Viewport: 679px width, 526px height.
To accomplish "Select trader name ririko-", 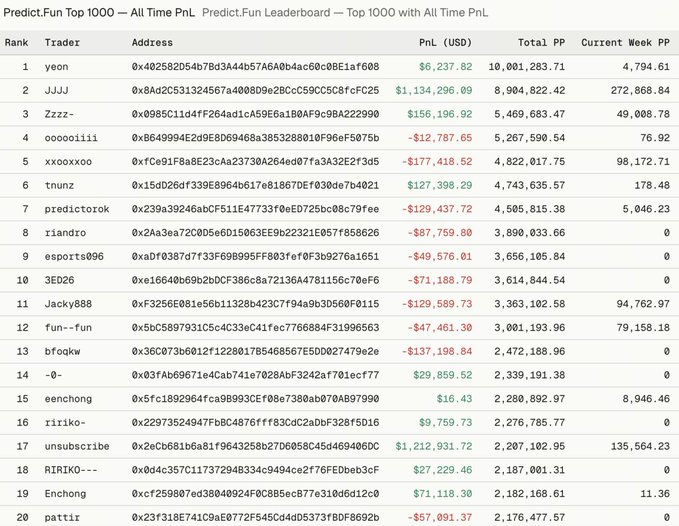I will [x=65, y=423].
